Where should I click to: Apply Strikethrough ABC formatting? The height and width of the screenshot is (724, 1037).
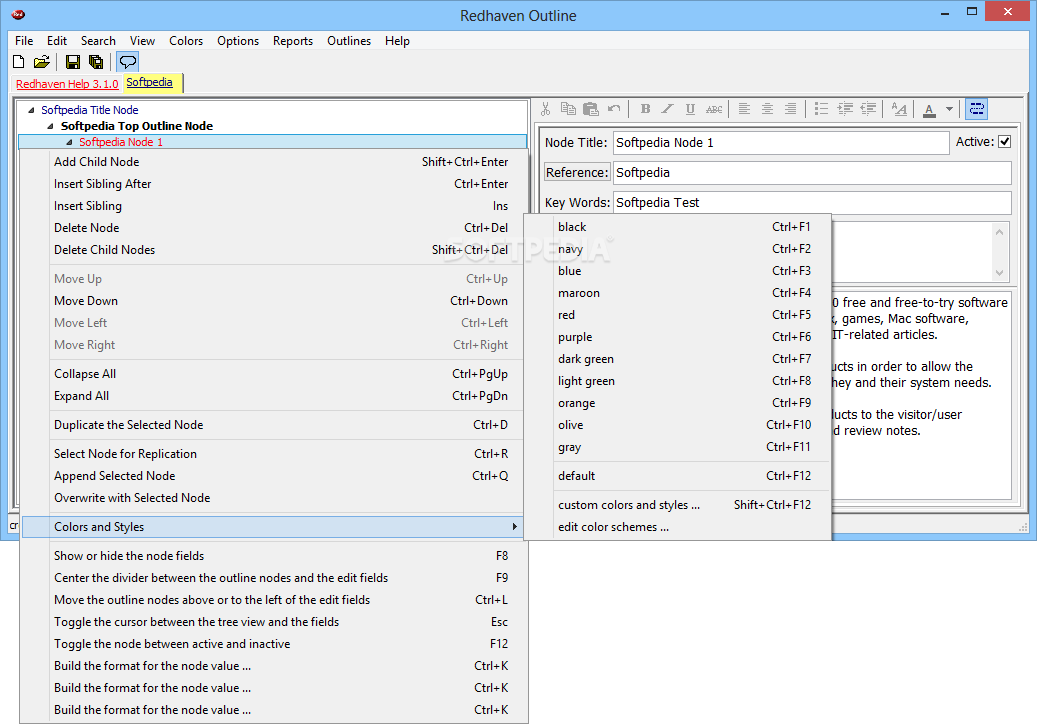[714, 109]
